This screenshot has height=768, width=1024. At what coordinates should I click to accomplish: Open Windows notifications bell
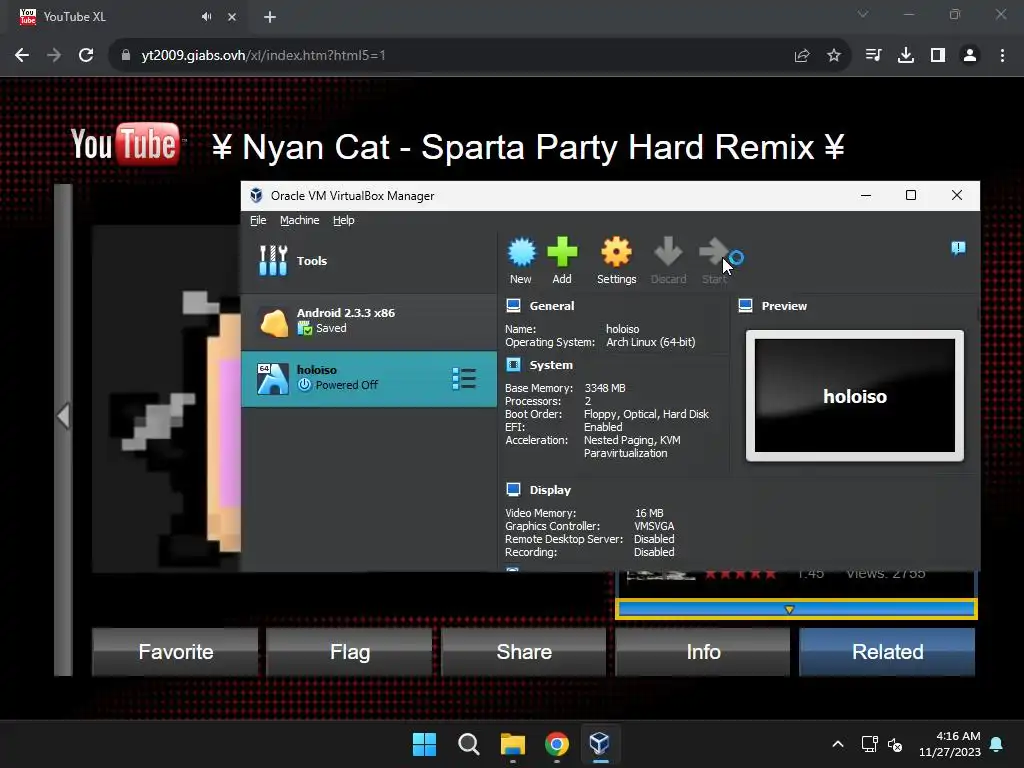click(997, 744)
